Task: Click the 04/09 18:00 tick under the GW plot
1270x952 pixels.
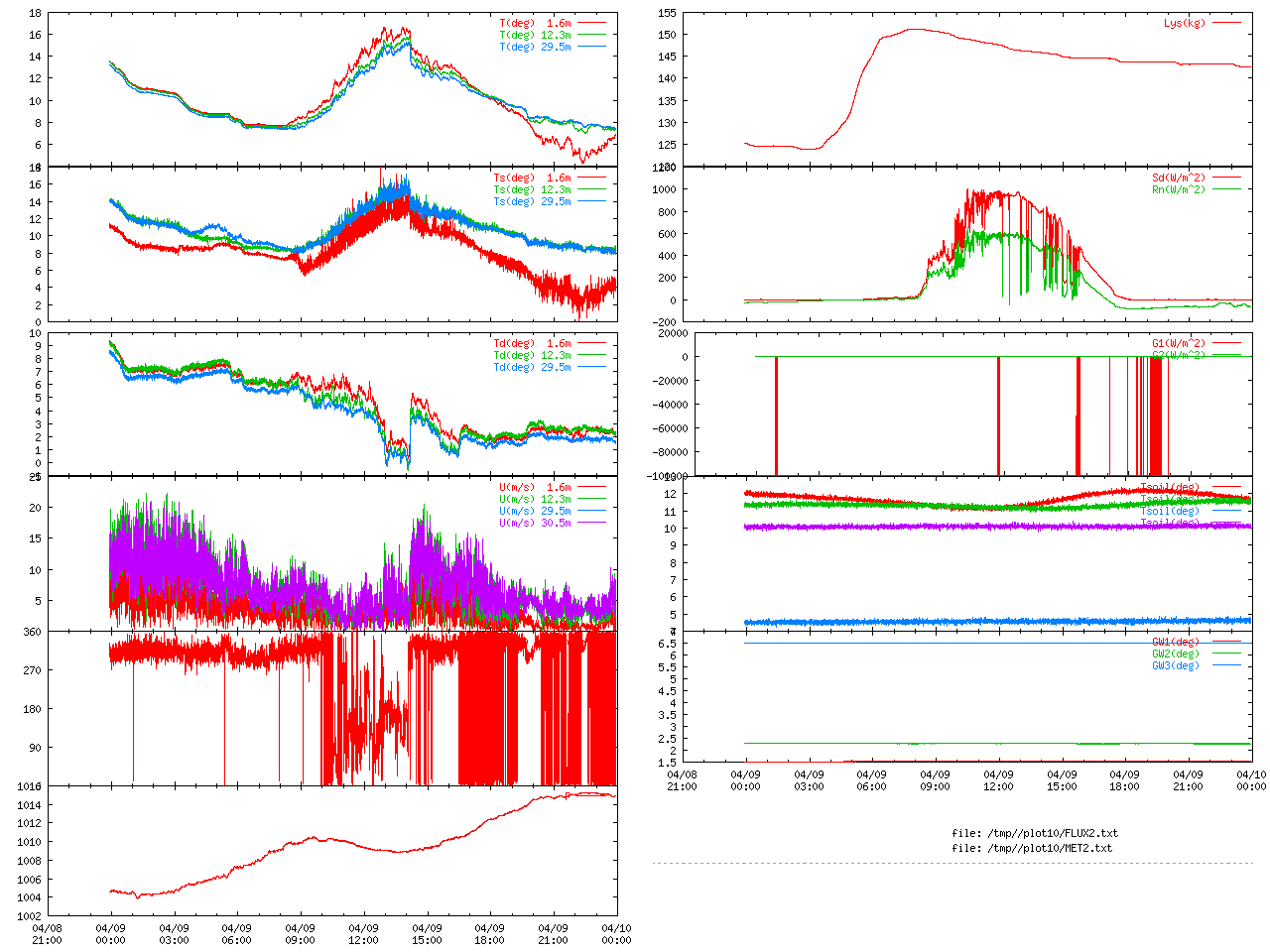Action: [1124, 780]
